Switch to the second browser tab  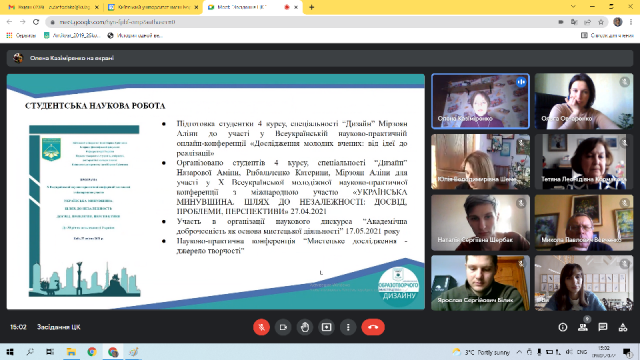[x=153, y=7]
